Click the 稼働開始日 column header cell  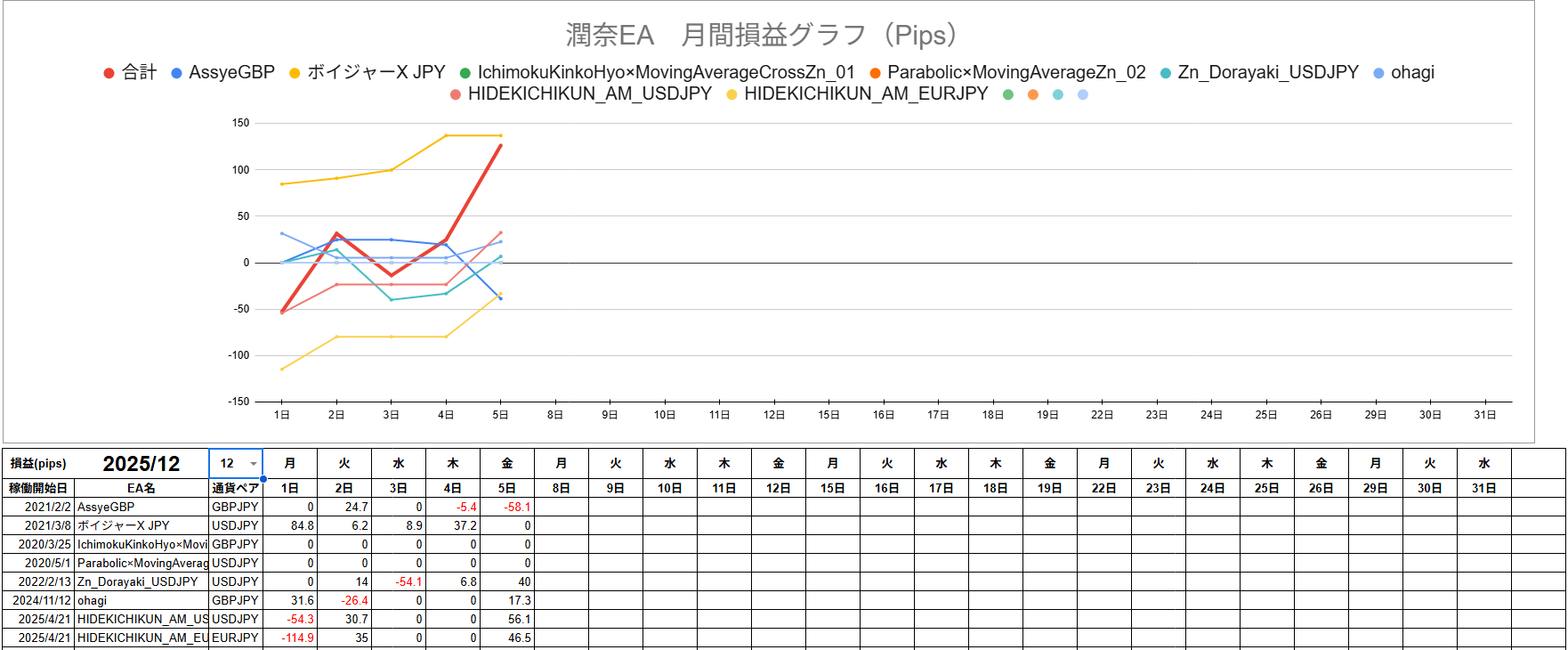point(38,488)
